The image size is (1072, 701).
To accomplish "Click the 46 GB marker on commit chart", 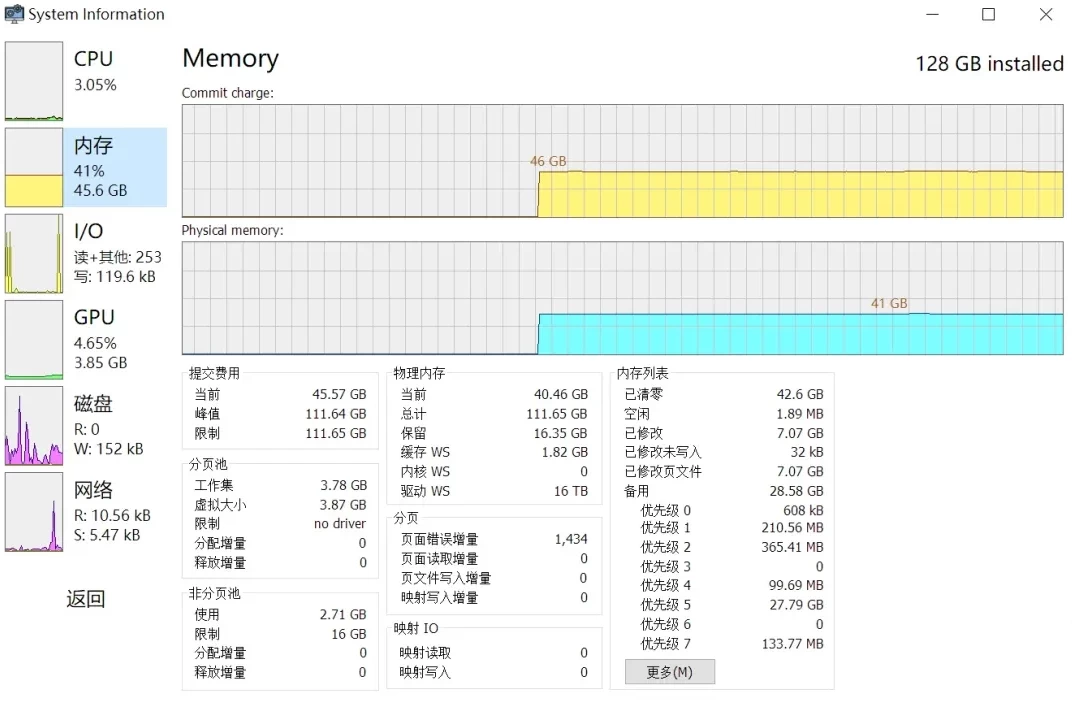I will tap(548, 160).
